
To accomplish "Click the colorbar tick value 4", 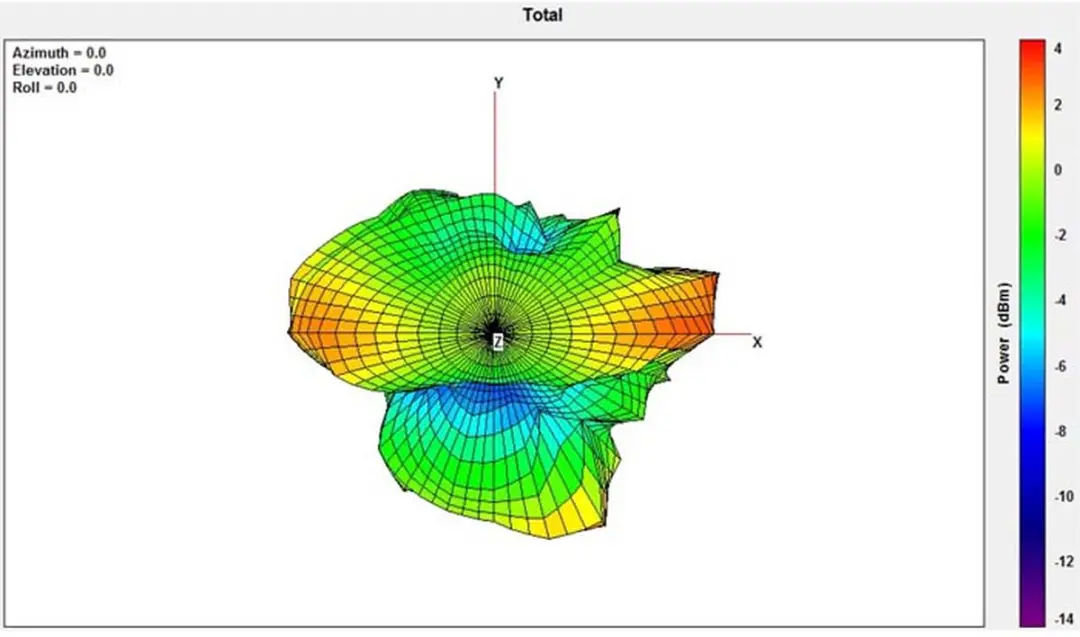I will 1058,50.
